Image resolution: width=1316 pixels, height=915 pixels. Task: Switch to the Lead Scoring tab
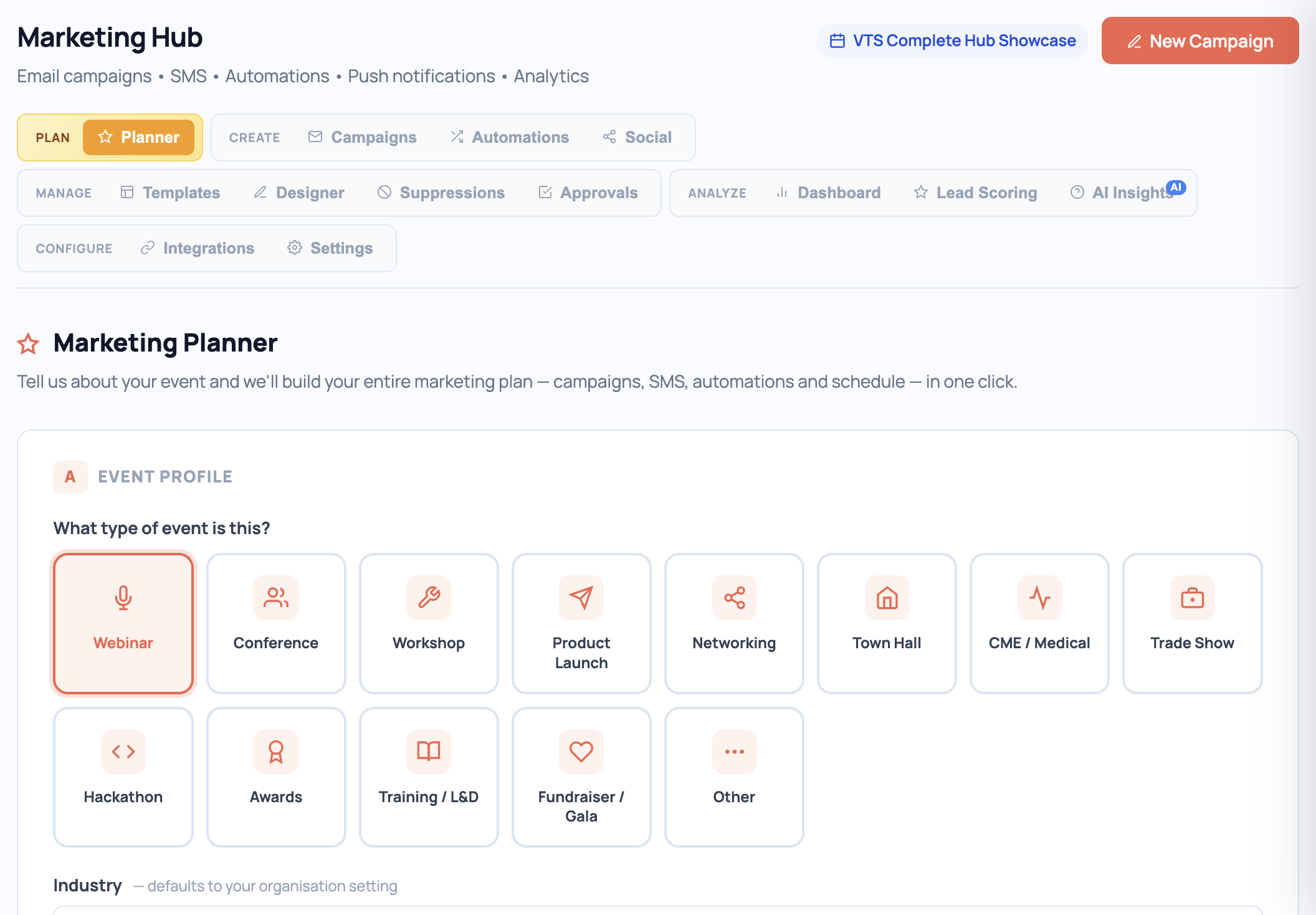click(x=976, y=193)
